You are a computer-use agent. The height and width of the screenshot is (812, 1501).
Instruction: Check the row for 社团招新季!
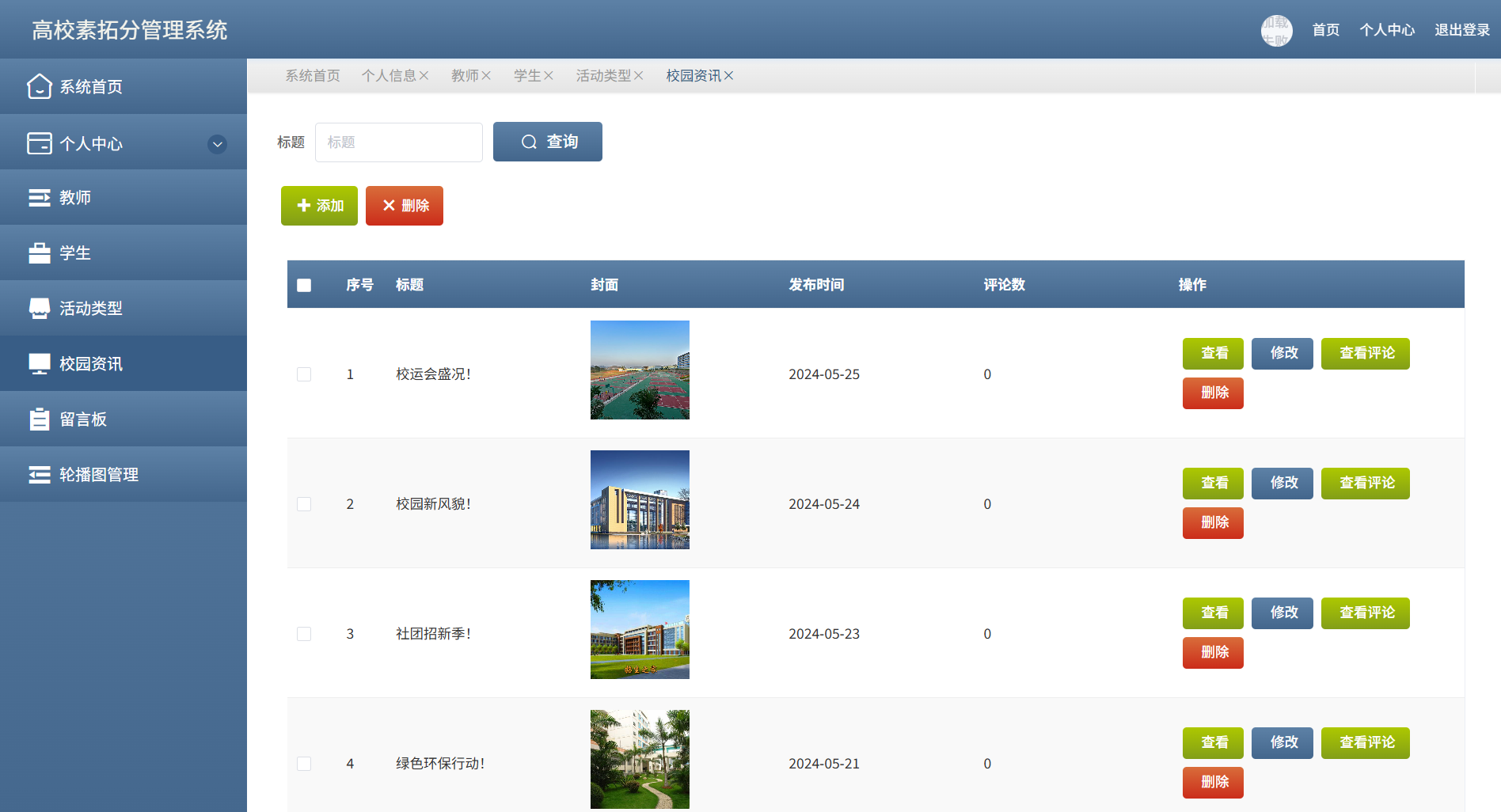(x=304, y=634)
